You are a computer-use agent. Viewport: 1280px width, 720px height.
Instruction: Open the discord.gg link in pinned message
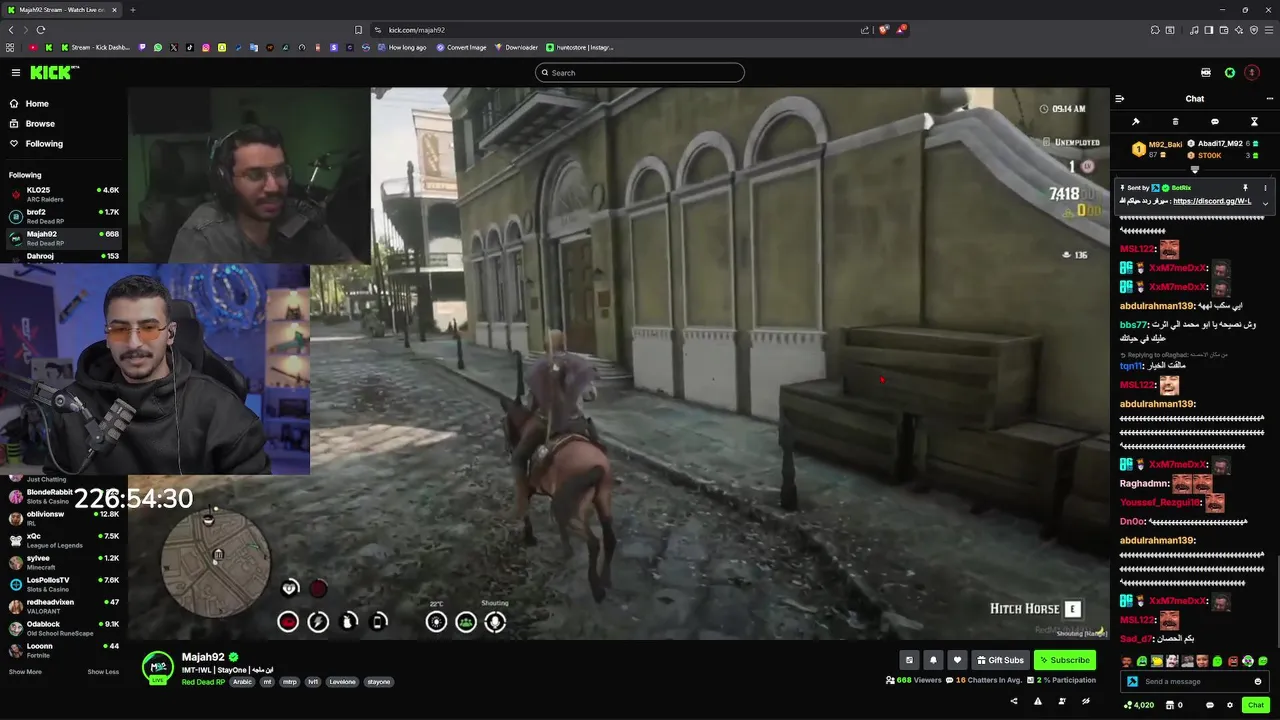coord(1212,201)
